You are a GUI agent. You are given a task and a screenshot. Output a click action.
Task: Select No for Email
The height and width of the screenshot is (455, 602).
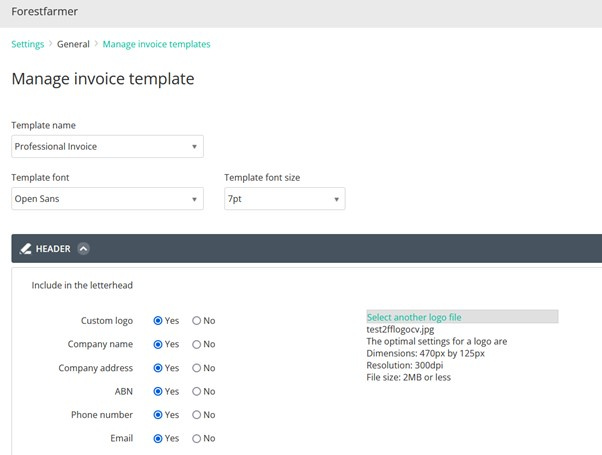pyautogui.click(x=197, y=438)
